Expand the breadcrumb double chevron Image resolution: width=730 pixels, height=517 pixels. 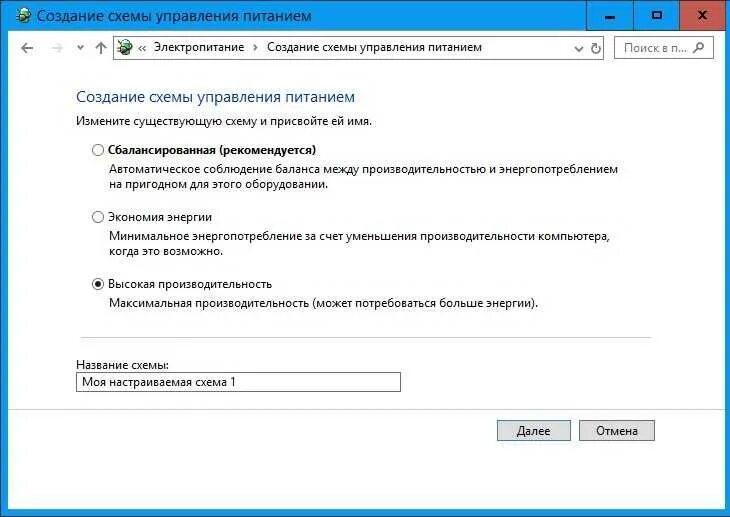click(x=142, y=48)
